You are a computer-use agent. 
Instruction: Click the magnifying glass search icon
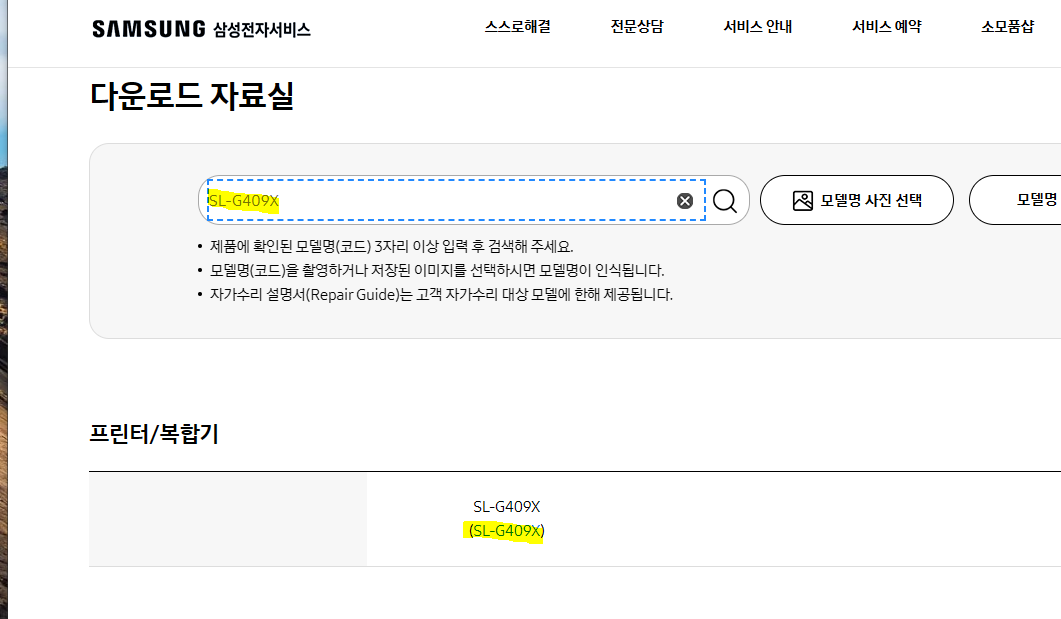click(x=725, y=201)
